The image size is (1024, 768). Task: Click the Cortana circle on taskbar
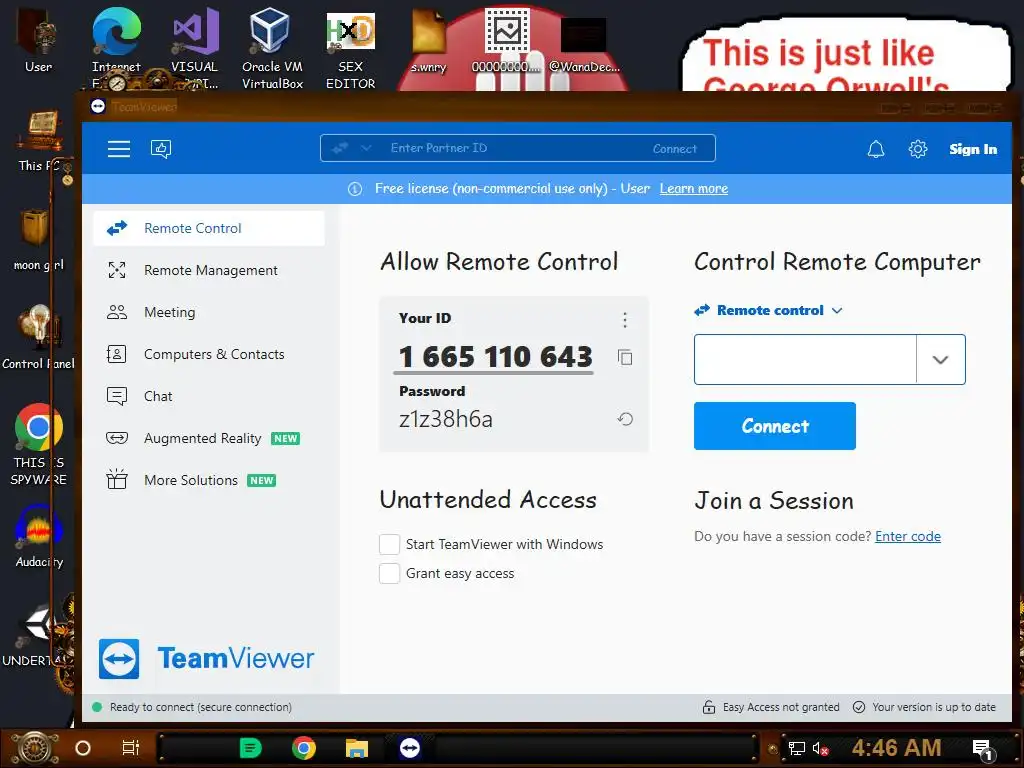[x=83, y=748]
